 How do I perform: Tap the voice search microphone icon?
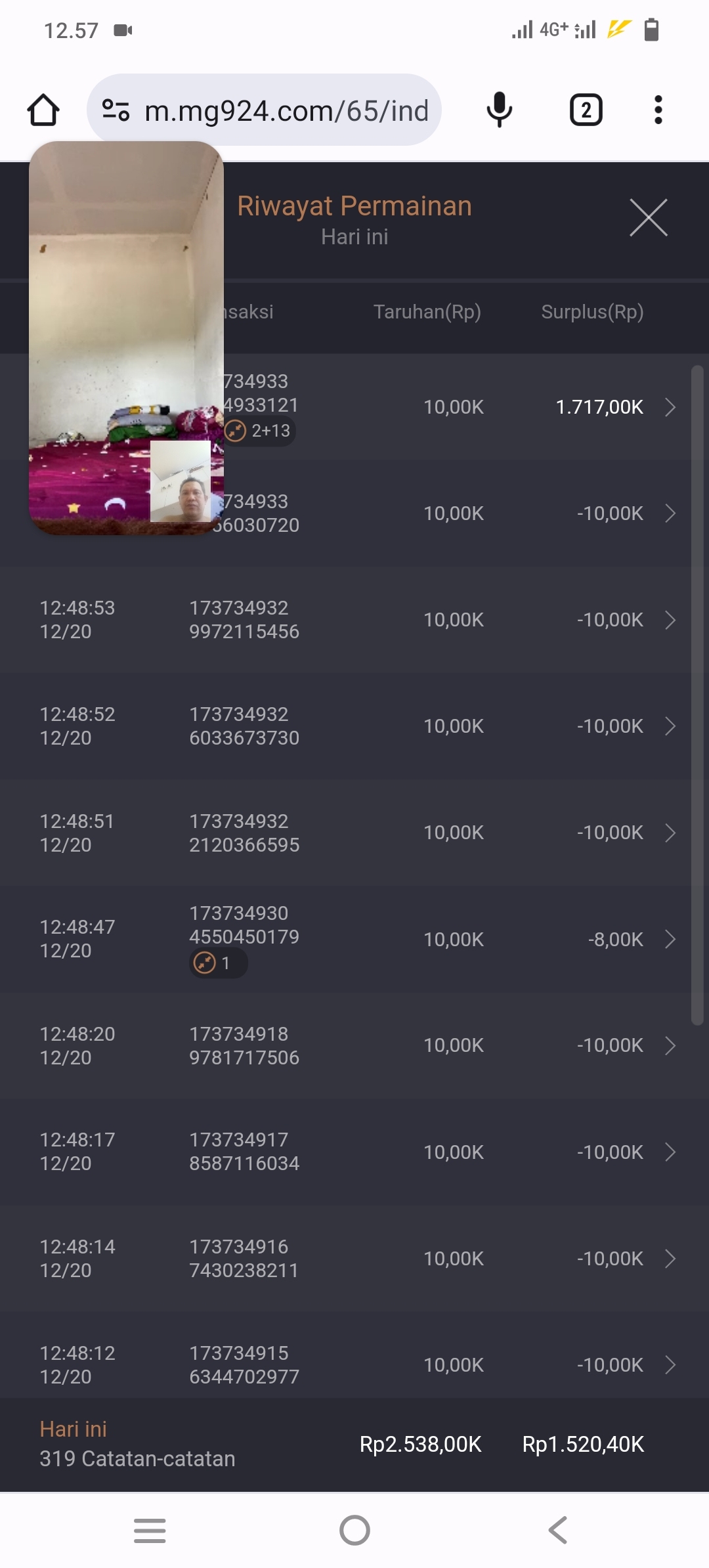[499, 110]
